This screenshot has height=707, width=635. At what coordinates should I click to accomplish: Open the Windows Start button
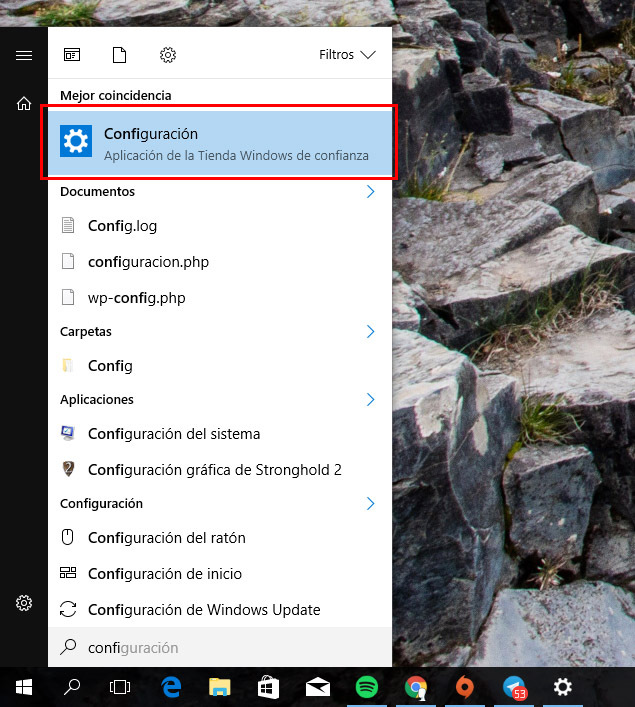click(x=24, y=687)
